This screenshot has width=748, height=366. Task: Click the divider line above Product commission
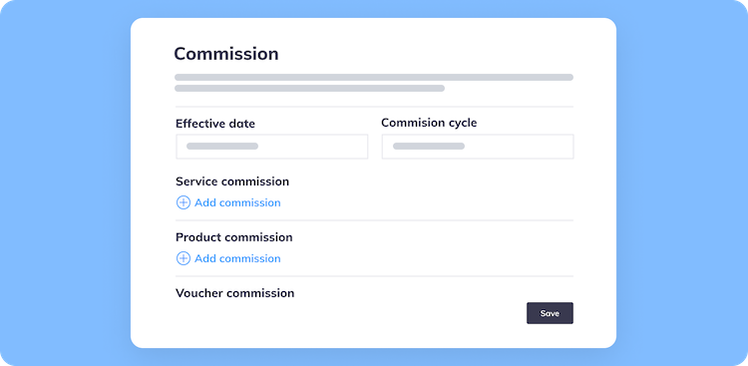tap(374, 220)
